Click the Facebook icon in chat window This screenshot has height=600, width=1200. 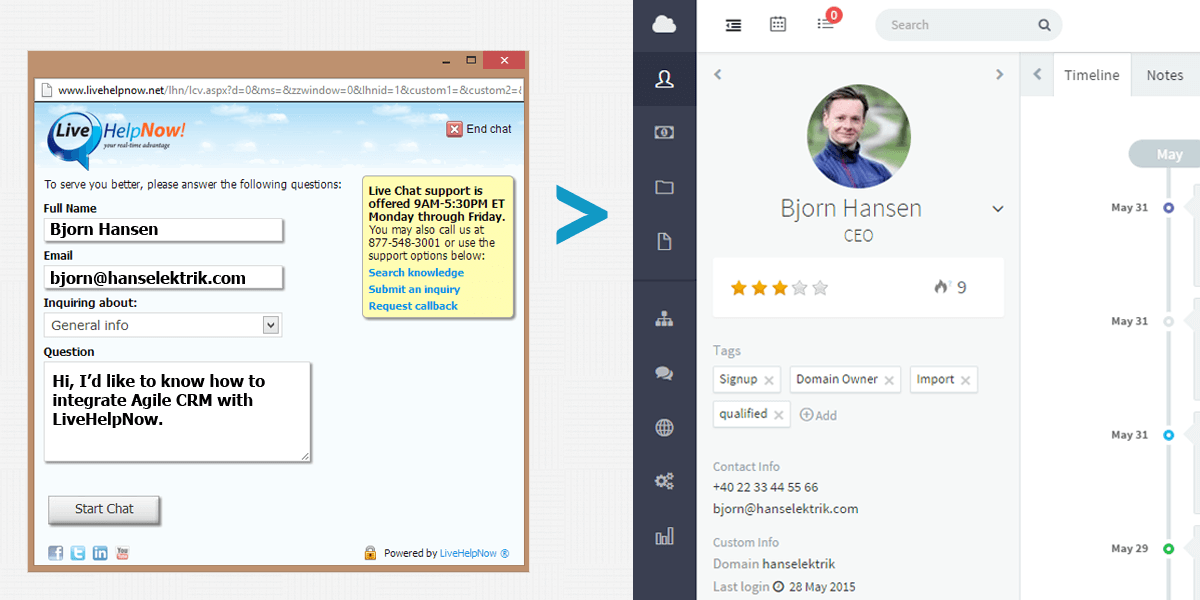56,553
